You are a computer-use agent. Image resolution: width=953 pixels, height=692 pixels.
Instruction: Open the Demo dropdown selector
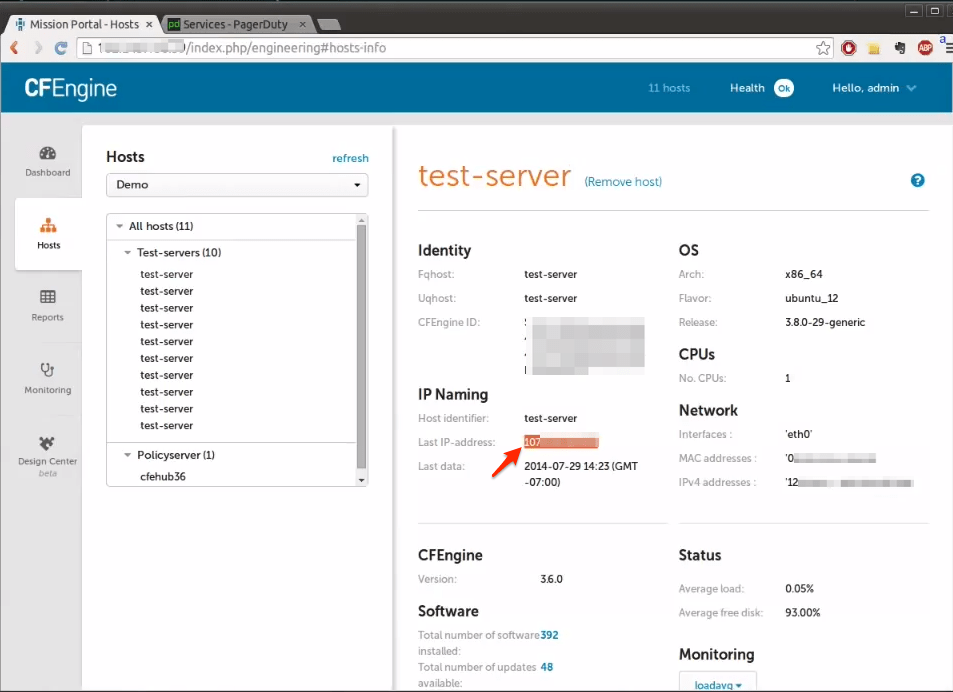coord(237,185)
